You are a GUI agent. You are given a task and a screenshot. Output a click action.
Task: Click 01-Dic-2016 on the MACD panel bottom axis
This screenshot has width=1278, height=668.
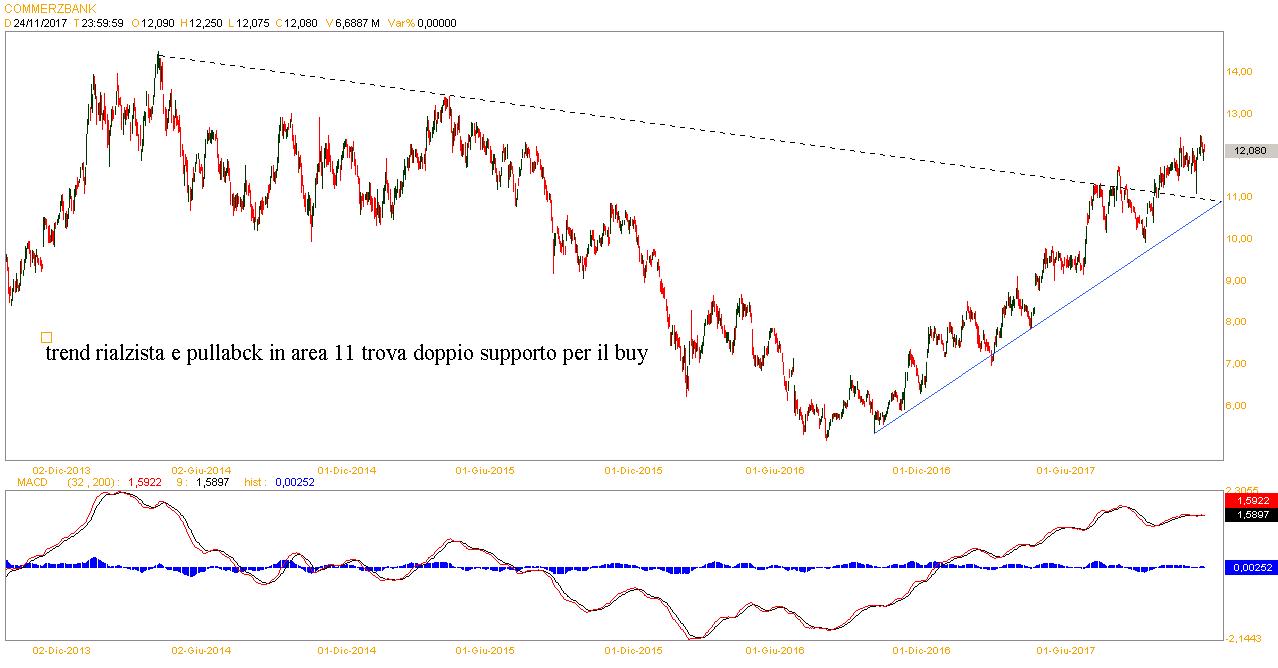[x=921, y=650]
